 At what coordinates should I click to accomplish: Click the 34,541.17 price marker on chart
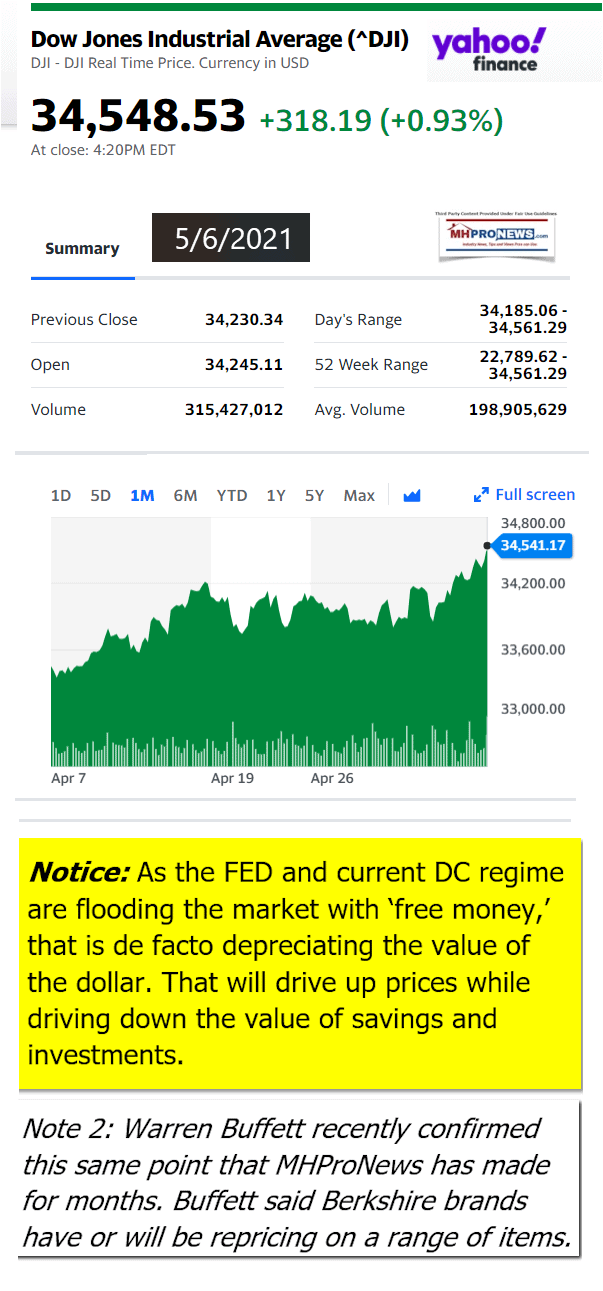click(x=534, y=545)
